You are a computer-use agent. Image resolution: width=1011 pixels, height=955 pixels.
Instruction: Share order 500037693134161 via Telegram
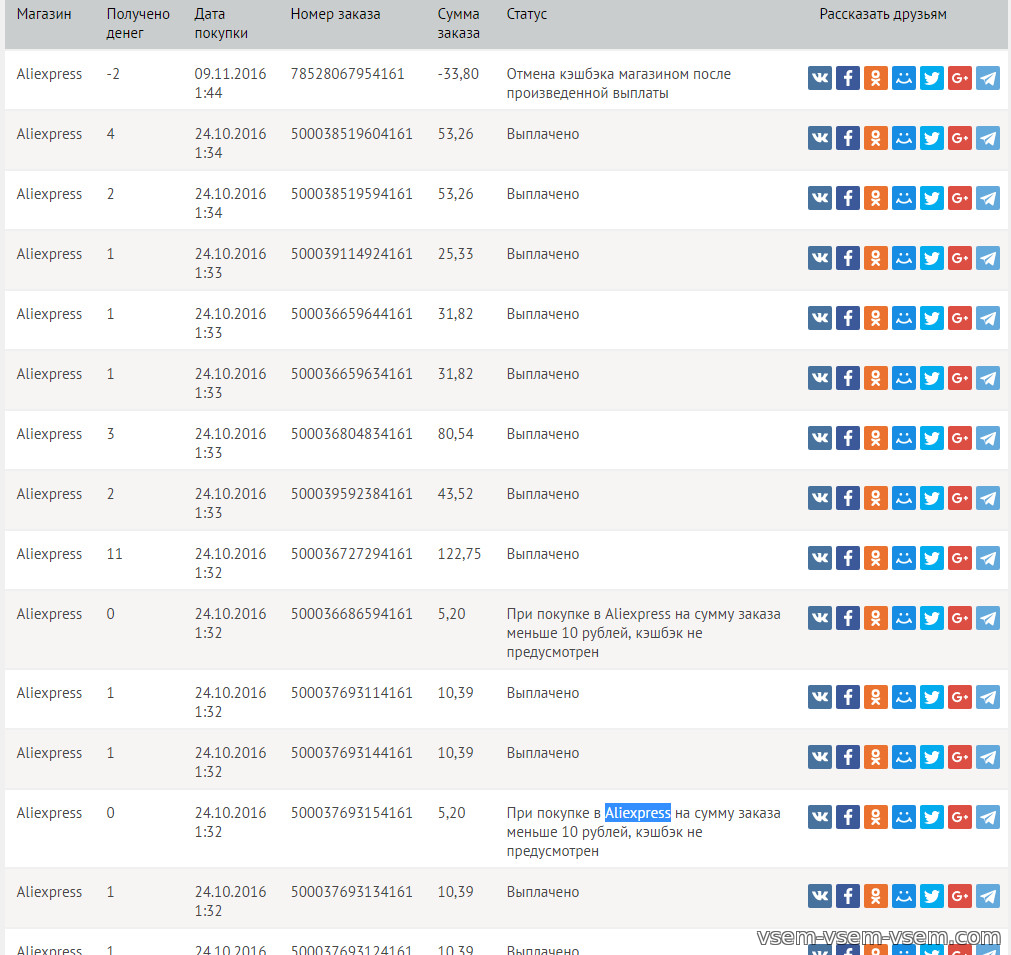coord(987,896)
